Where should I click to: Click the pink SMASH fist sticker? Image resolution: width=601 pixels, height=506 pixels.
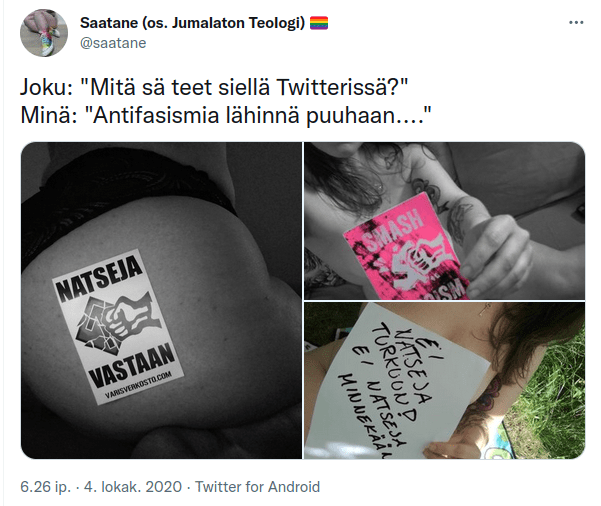[x=407, y=247]
